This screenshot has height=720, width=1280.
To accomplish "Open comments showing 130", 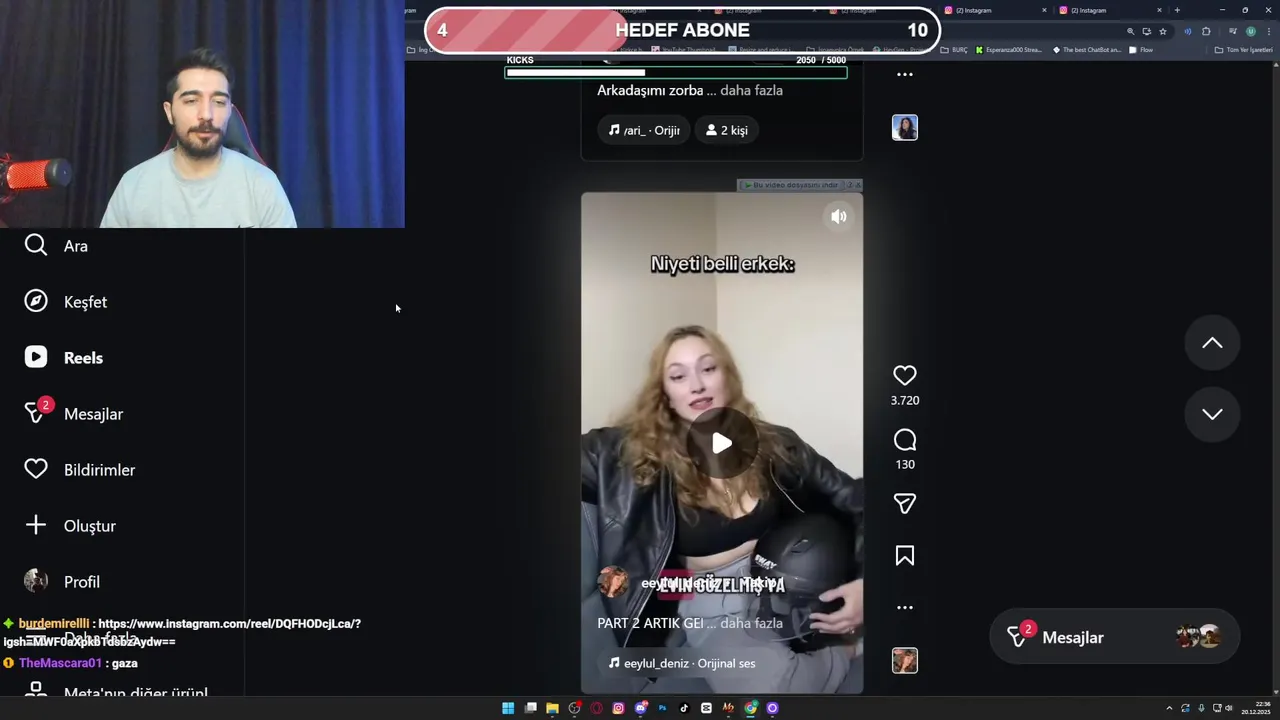I will point(905,440).
